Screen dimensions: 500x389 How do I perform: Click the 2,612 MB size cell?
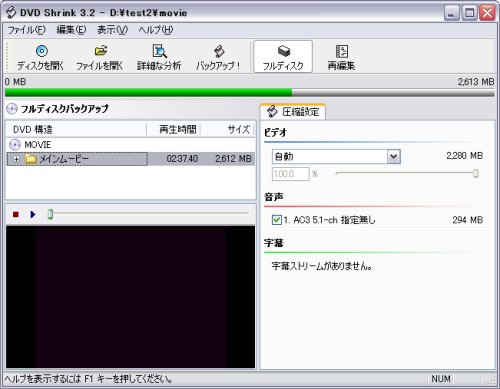[x=233, y=159]
